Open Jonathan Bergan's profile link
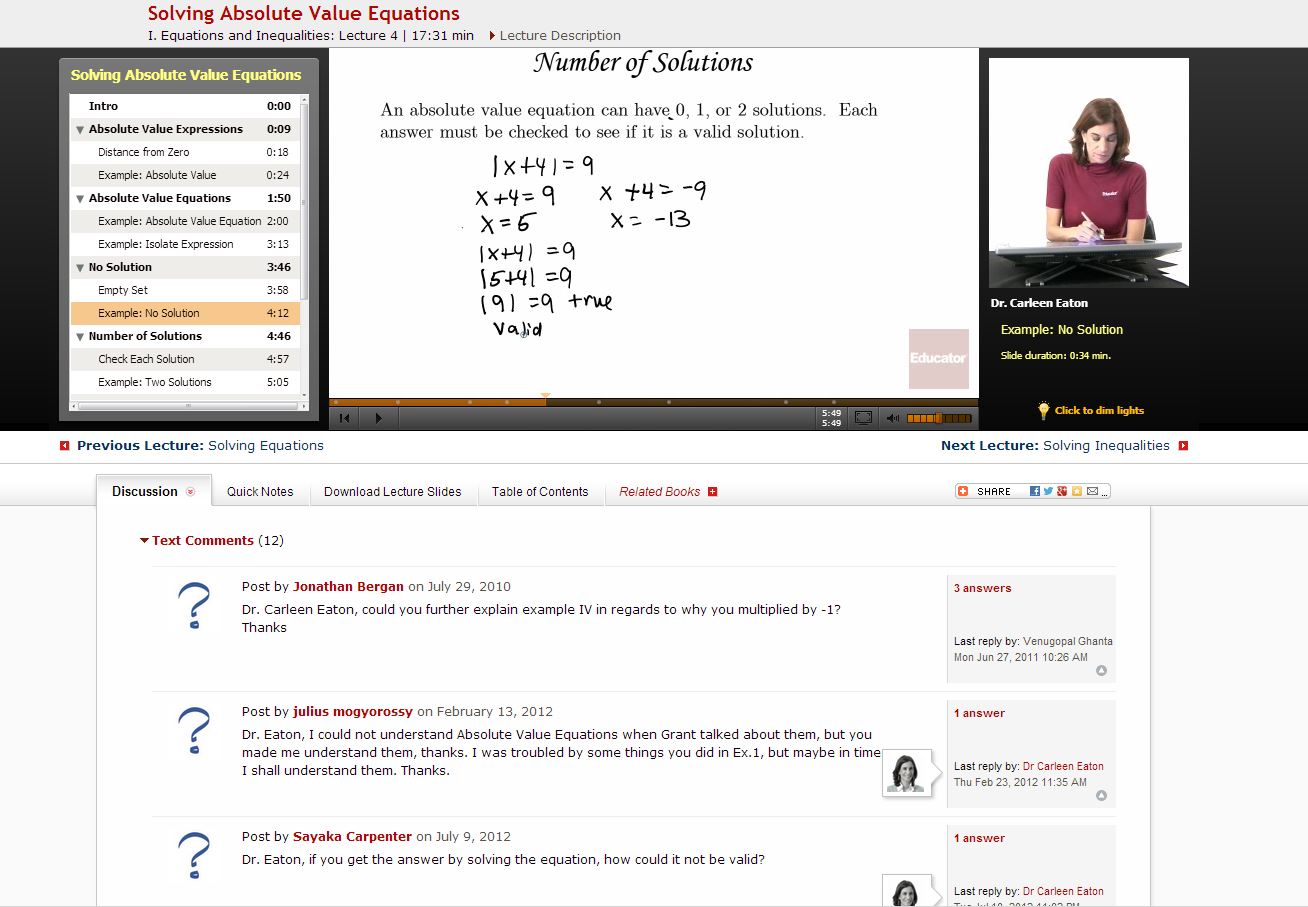 [x=348, y=587]
